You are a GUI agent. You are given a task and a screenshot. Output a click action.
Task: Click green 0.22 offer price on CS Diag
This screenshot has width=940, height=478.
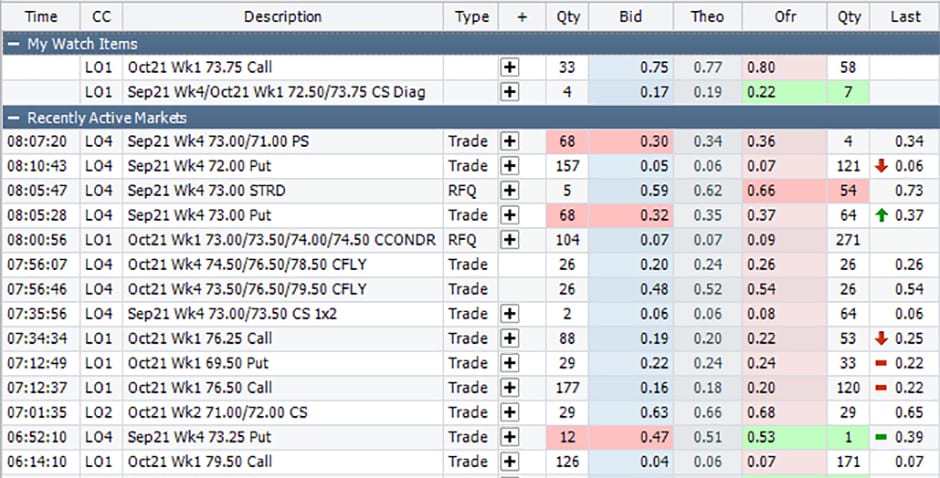pos(784,92)
